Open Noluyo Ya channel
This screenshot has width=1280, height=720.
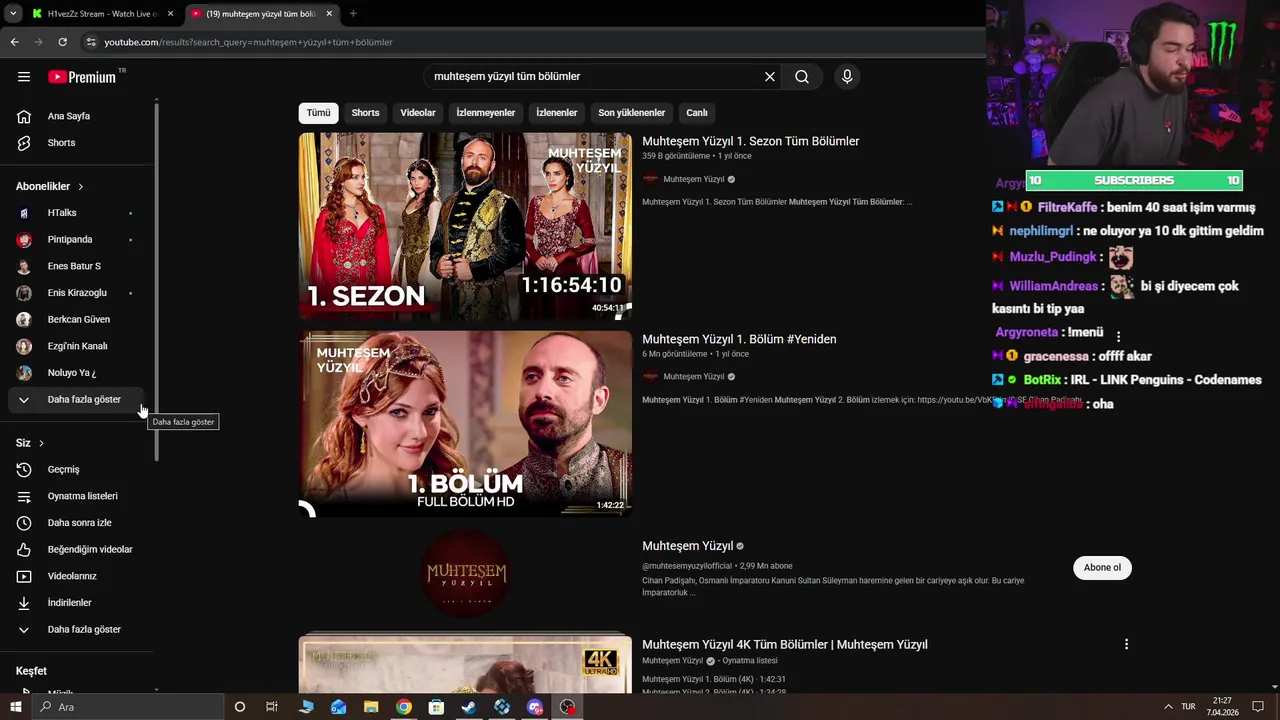(x=76, y=373)
